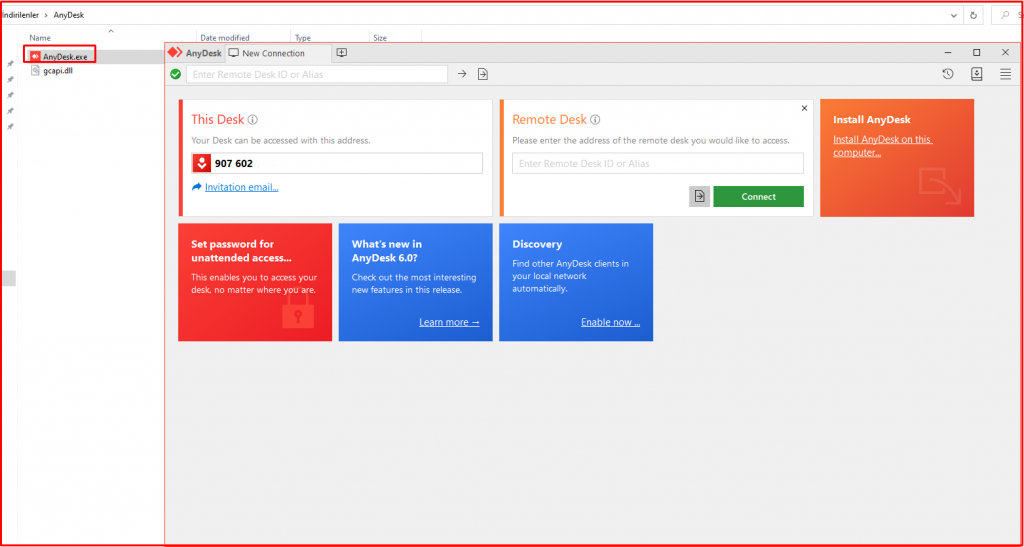The height and width of the screenshot is (547, 1024).
Task: Click the Enable now link under Discovery
Action: [x=610, y=322]
